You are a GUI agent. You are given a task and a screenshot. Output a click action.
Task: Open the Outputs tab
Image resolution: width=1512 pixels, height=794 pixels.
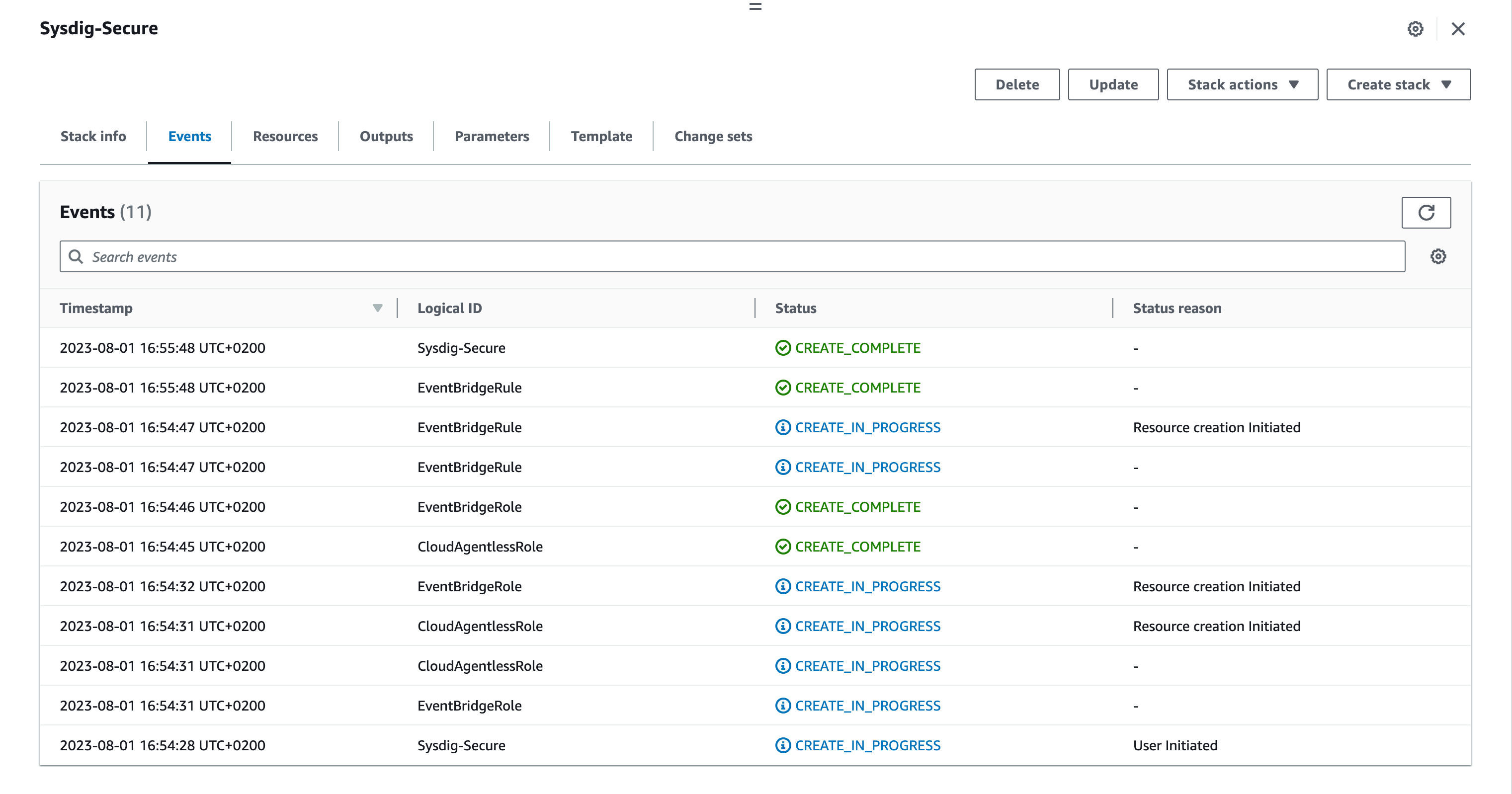(x=386, y=136)
